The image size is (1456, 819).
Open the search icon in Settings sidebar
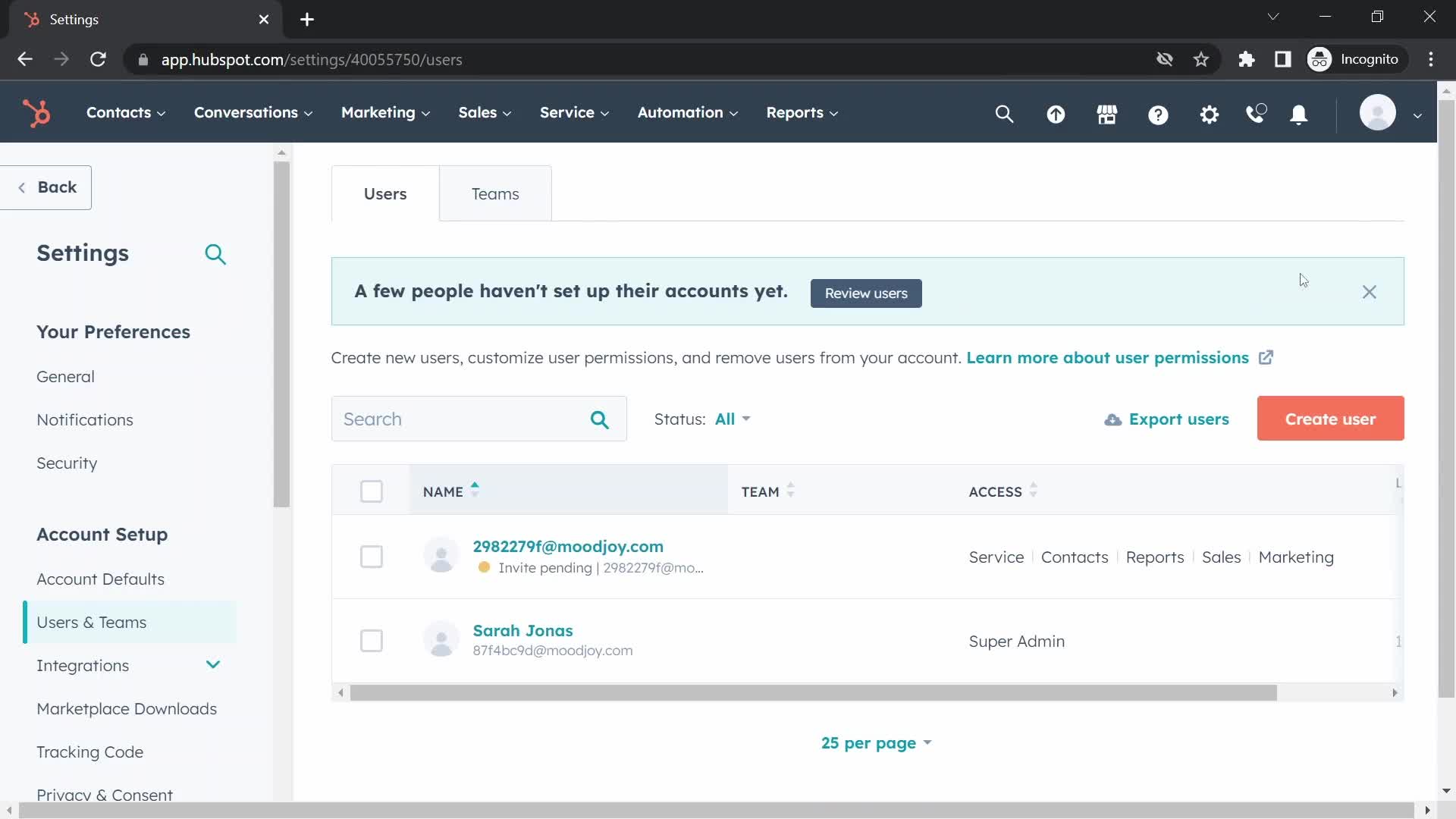(216, 254)
